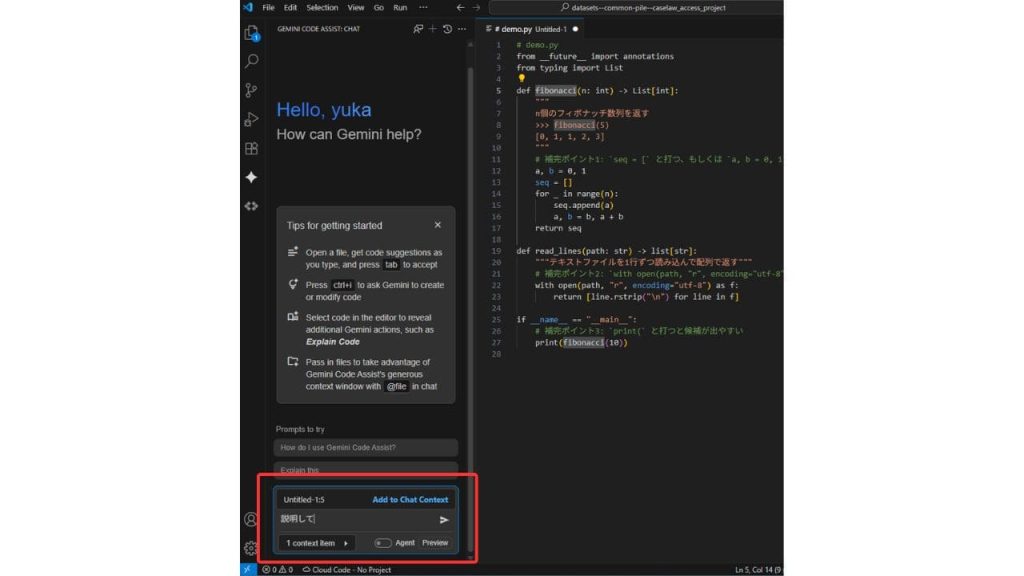This screenshot has height=576, width=1024.
Task: Show chat history with clock icon
Action: tap(447, 29)
